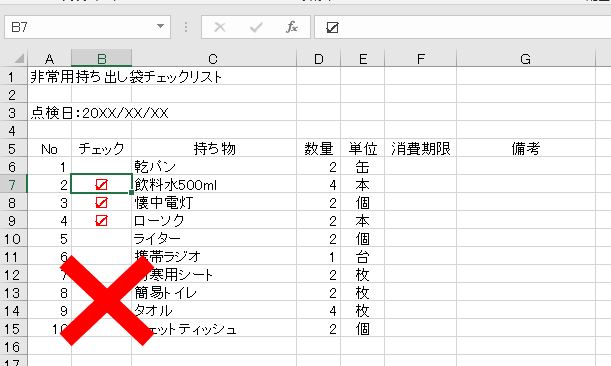Viewport: 611px width, 366px height.
Task: Click the ローソク cell
Action: coord(214,221)
